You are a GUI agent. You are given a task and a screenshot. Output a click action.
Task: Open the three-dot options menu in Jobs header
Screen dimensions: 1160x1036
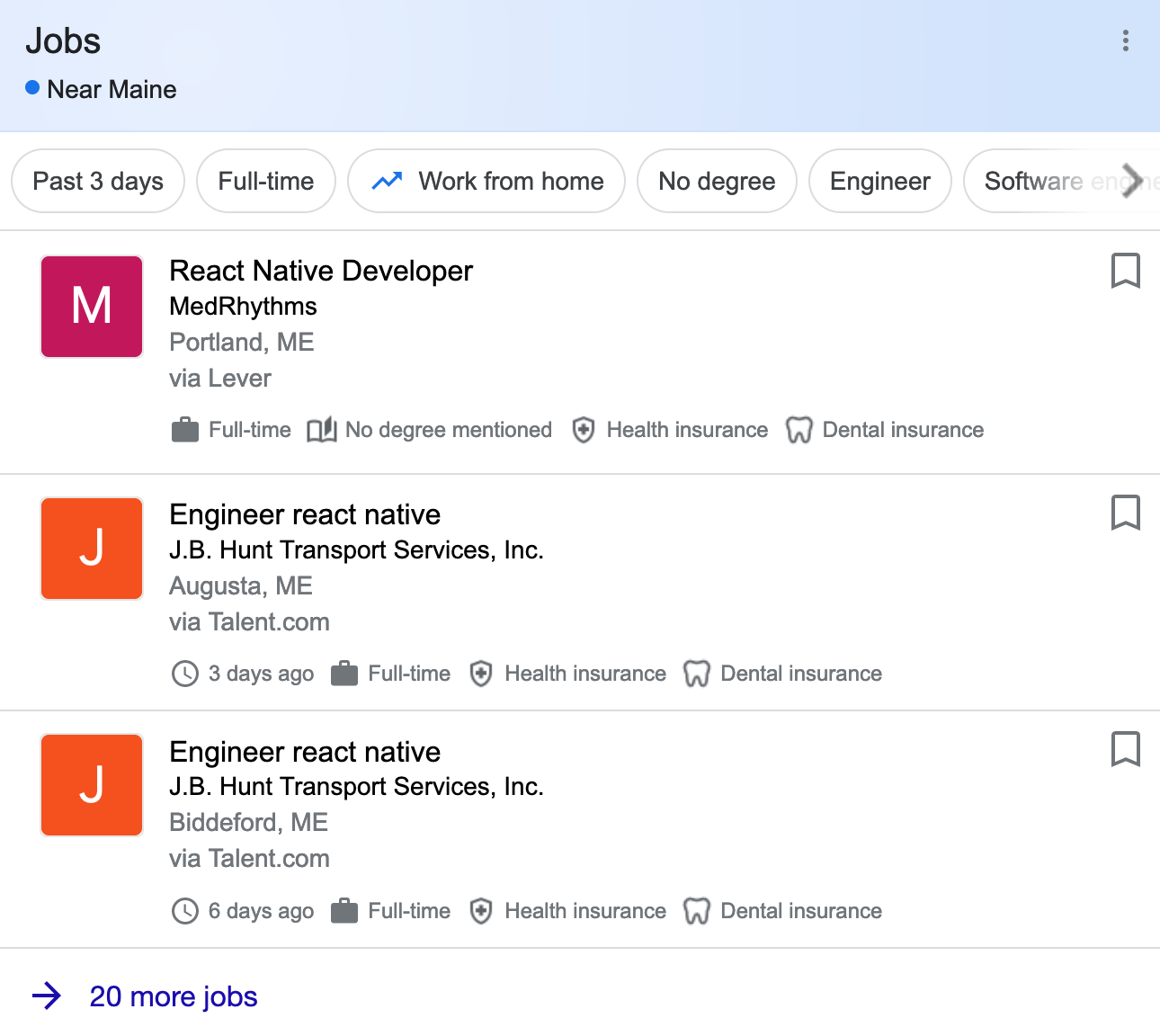pyautogui.click(x=1125, y=40)
